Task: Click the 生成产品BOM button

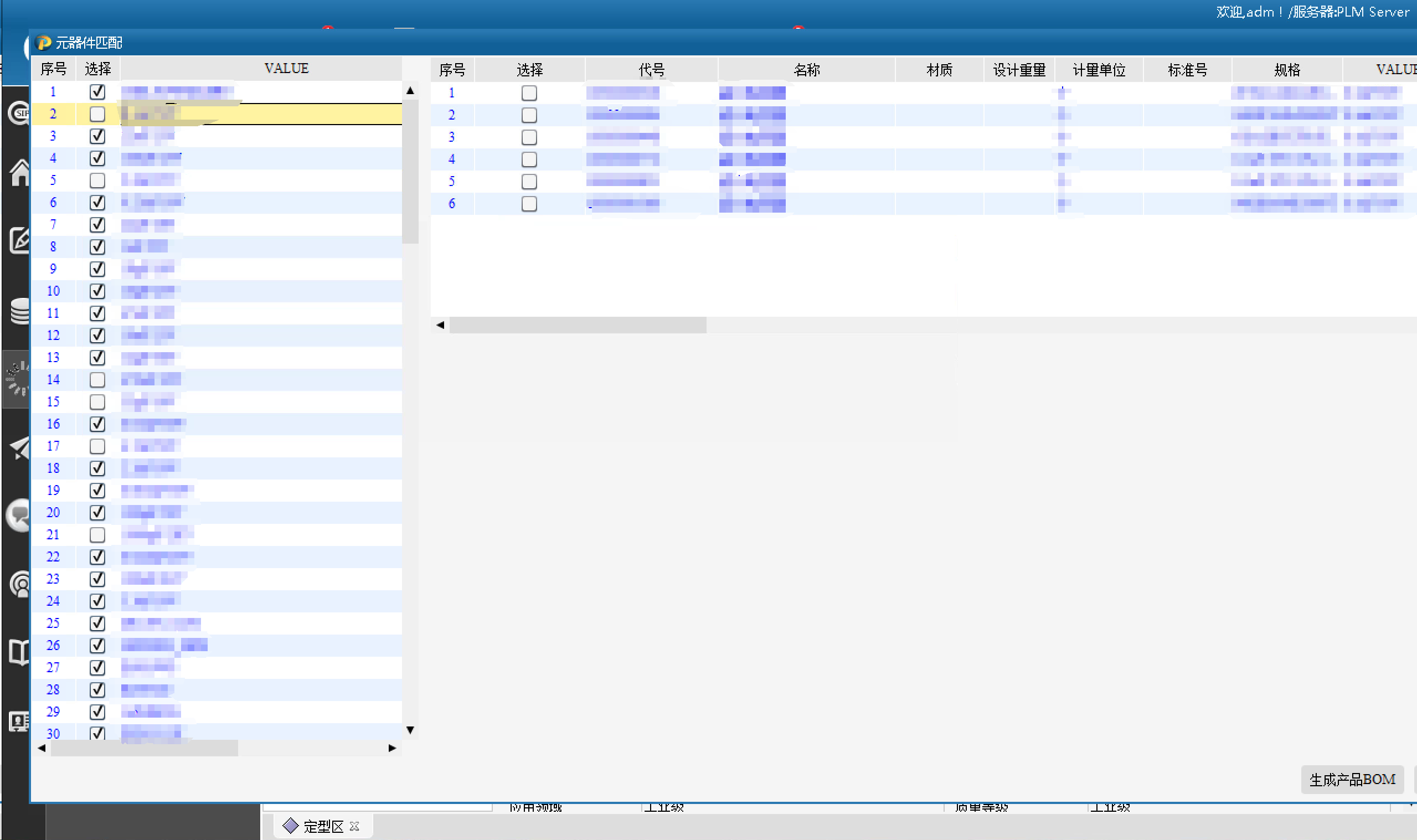Action: pos(1352,780)
